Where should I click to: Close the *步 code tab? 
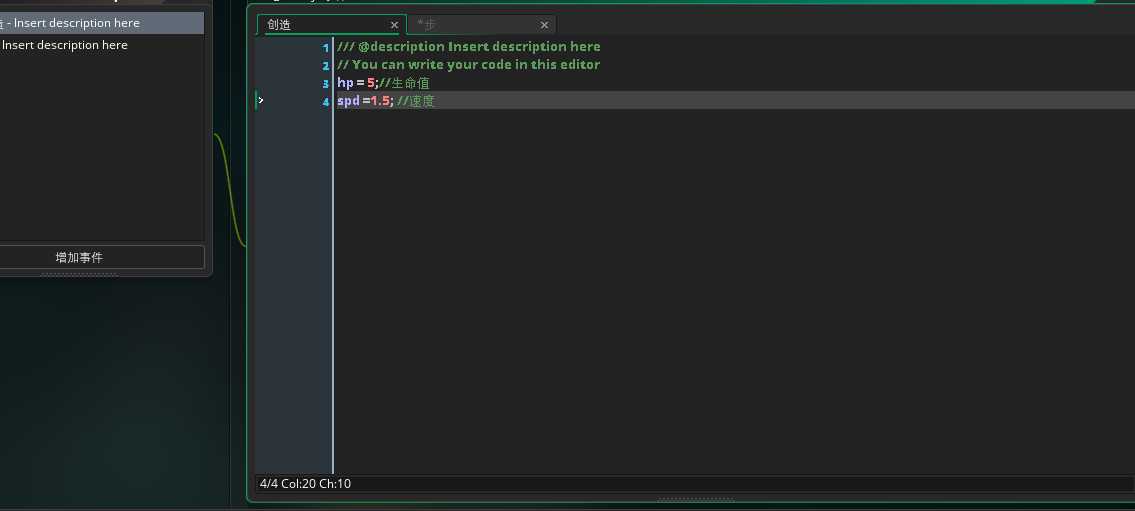(x=544, y=25)
